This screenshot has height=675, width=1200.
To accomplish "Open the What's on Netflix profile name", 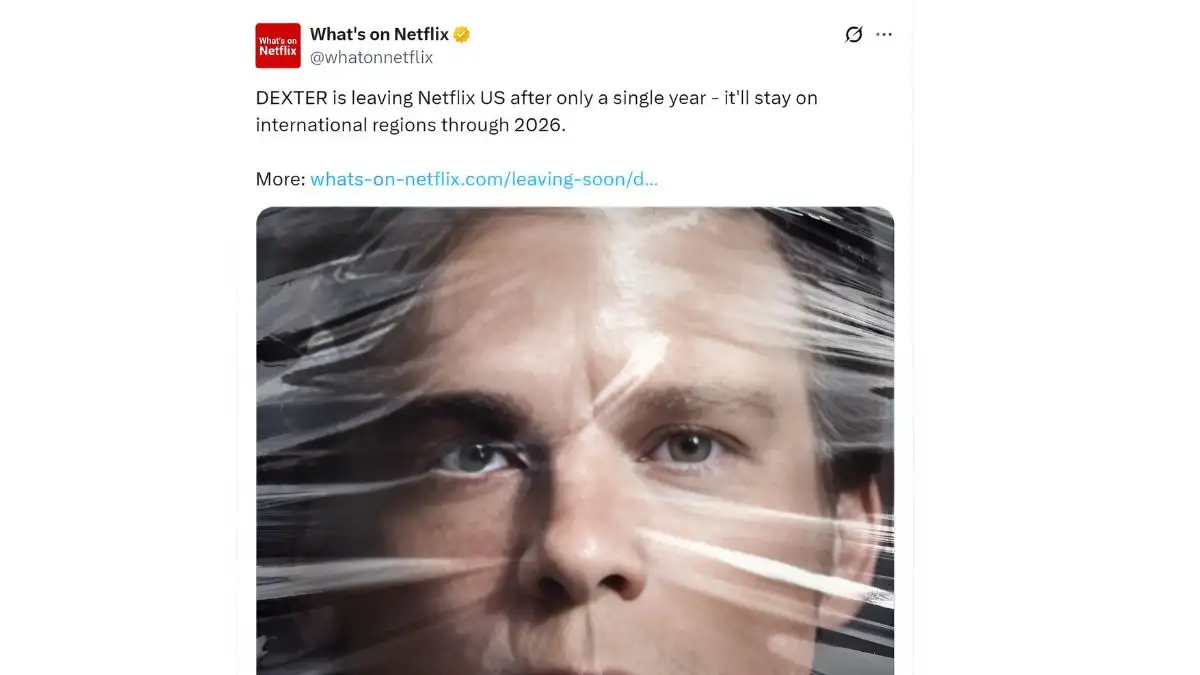I will pos(380,35).
